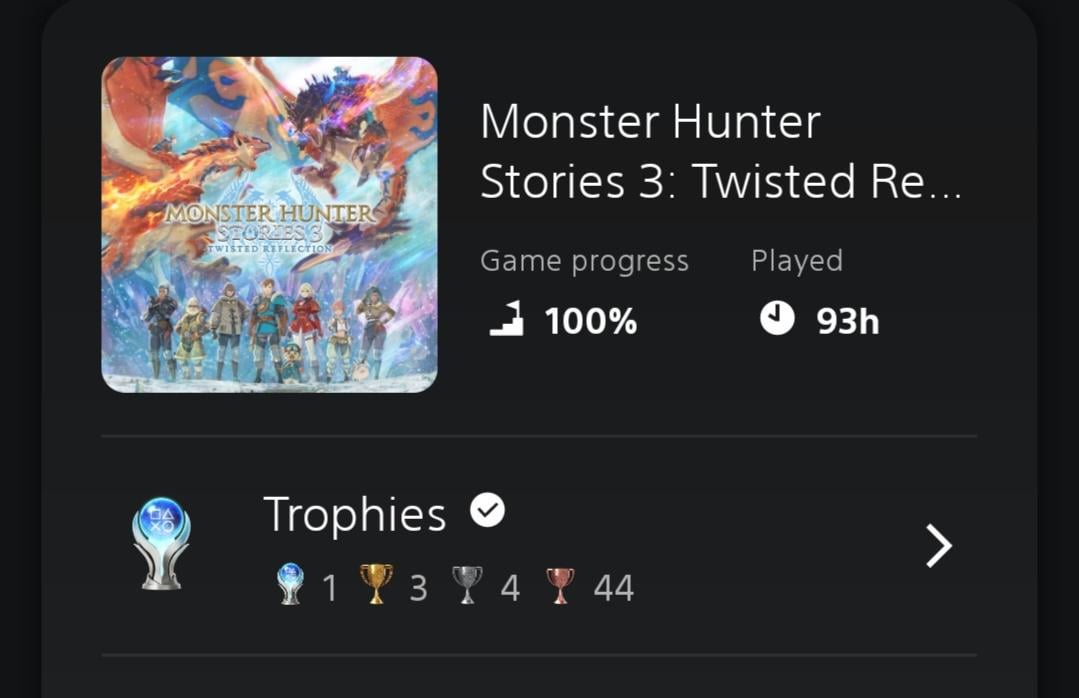Viewport: 1079px width, 698px height.
Task: Select the bronze trophy icon
Action: click(x=559, y=586)
